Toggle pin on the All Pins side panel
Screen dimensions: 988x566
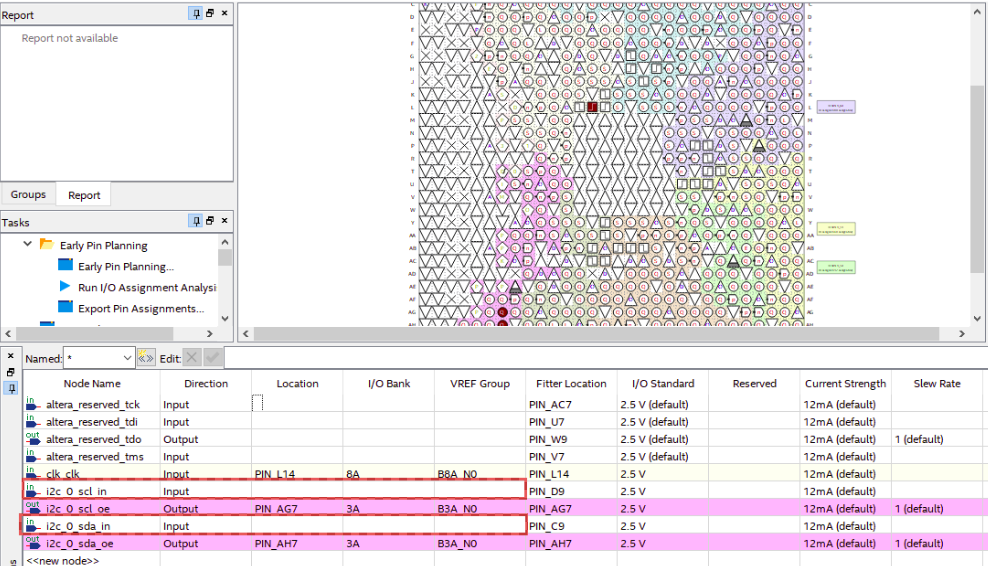tap(11, 389)
